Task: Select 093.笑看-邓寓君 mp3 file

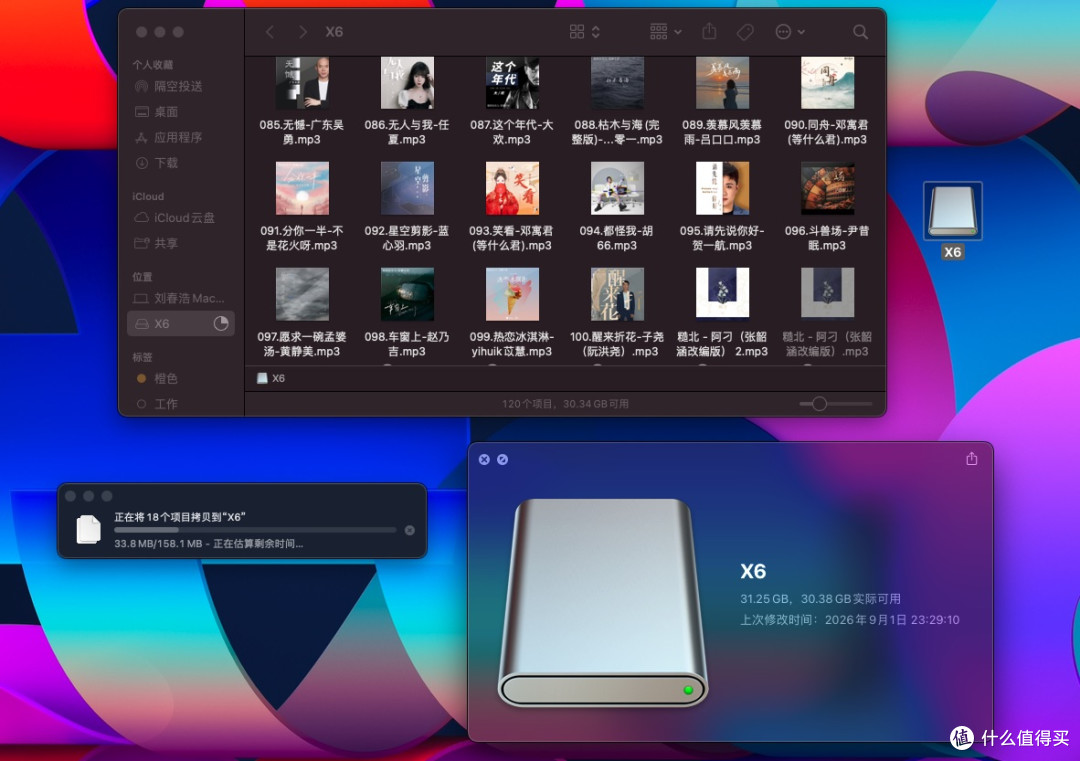Action: pos(512,207)
